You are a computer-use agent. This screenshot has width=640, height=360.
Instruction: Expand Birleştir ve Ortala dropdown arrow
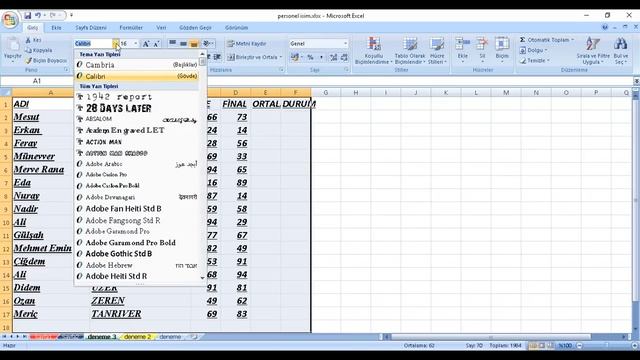click(x=281, y=57)
